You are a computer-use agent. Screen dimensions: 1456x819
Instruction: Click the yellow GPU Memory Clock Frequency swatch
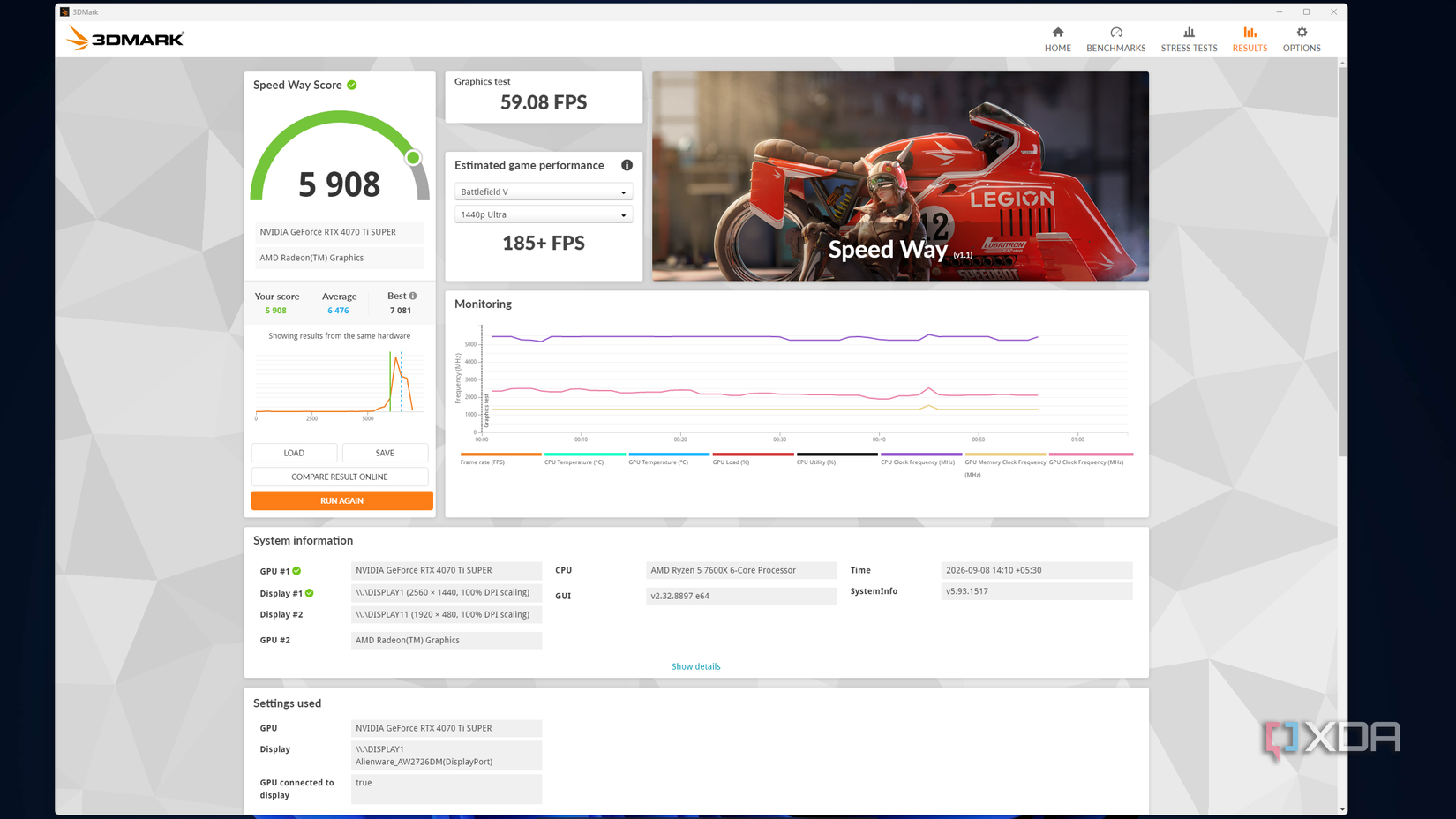coord(1005,455)
